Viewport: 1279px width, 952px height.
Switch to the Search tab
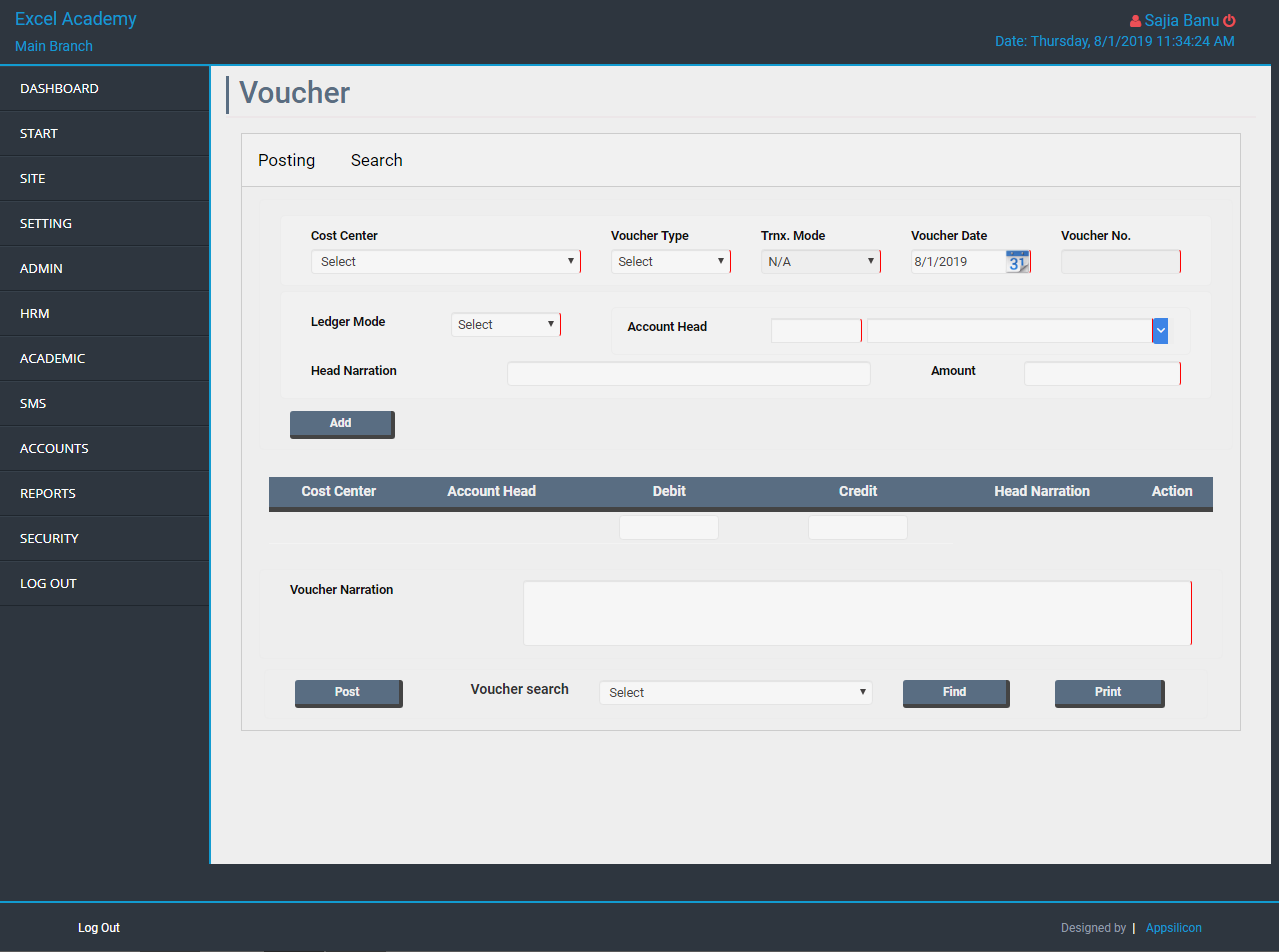pos(376,161)
